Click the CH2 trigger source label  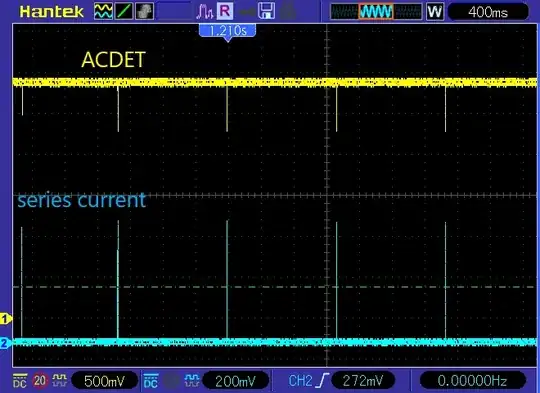(x=300, y=381)
